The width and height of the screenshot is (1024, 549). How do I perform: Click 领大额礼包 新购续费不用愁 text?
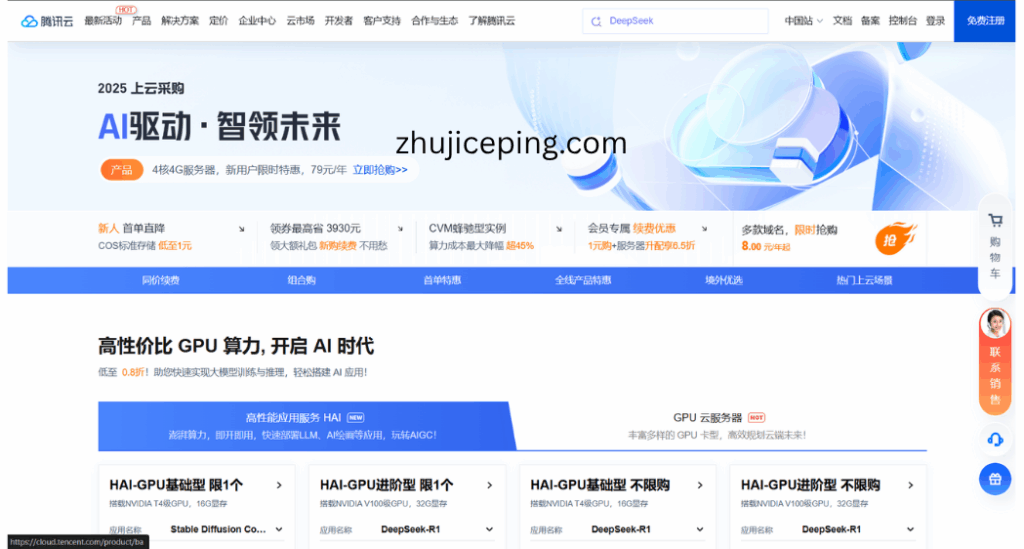coord(328,246)
